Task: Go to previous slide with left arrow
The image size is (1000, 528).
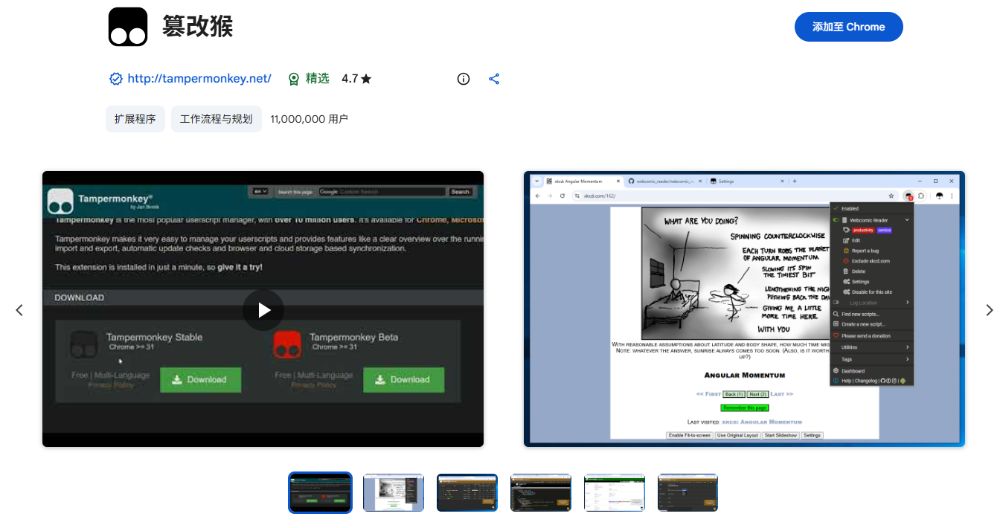Action: 19,310
